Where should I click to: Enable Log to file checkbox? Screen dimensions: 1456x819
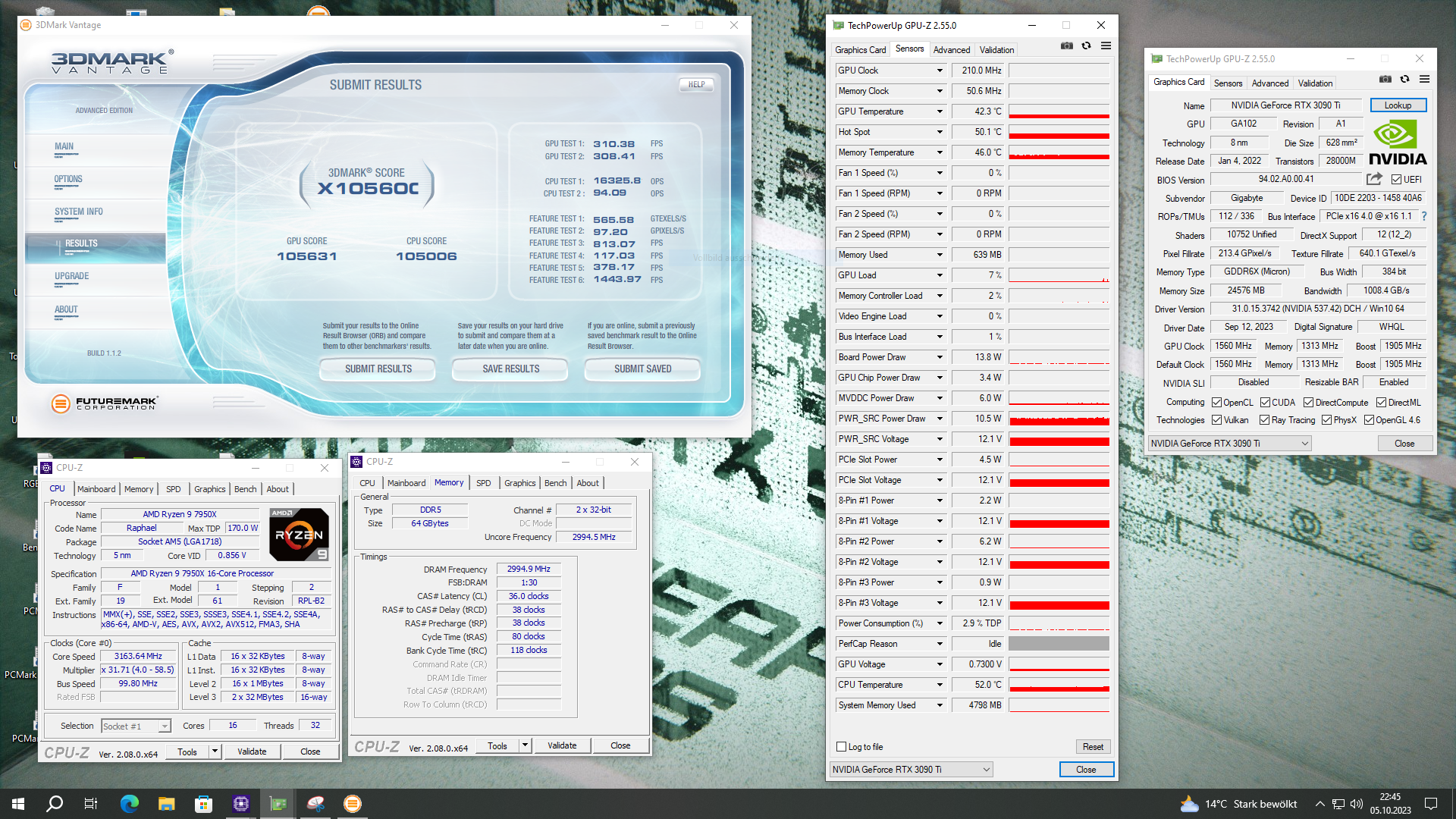[841, 747]
